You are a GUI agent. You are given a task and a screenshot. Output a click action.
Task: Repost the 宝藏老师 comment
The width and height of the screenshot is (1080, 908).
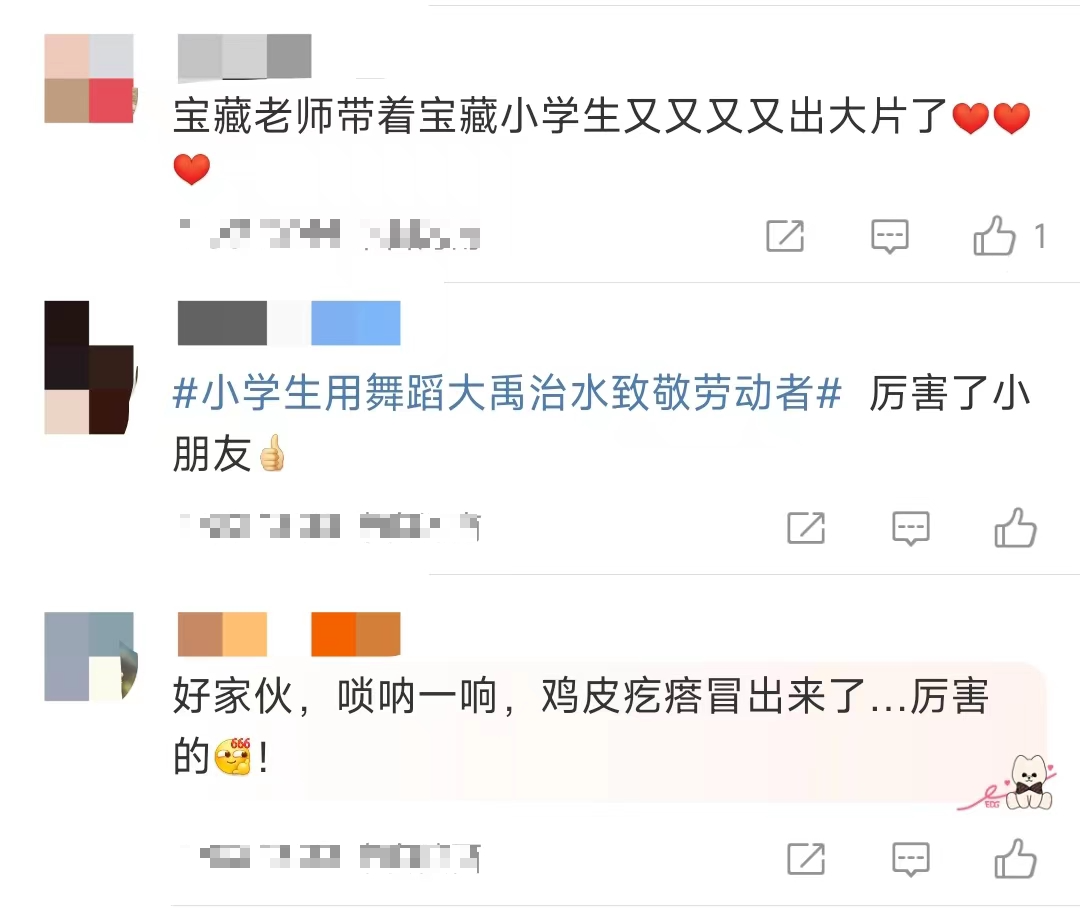[785, 236]
